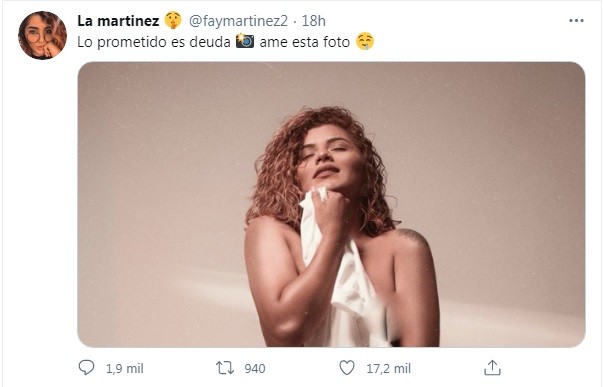
Task: Open the attached photo in full view
Action: 331,204
